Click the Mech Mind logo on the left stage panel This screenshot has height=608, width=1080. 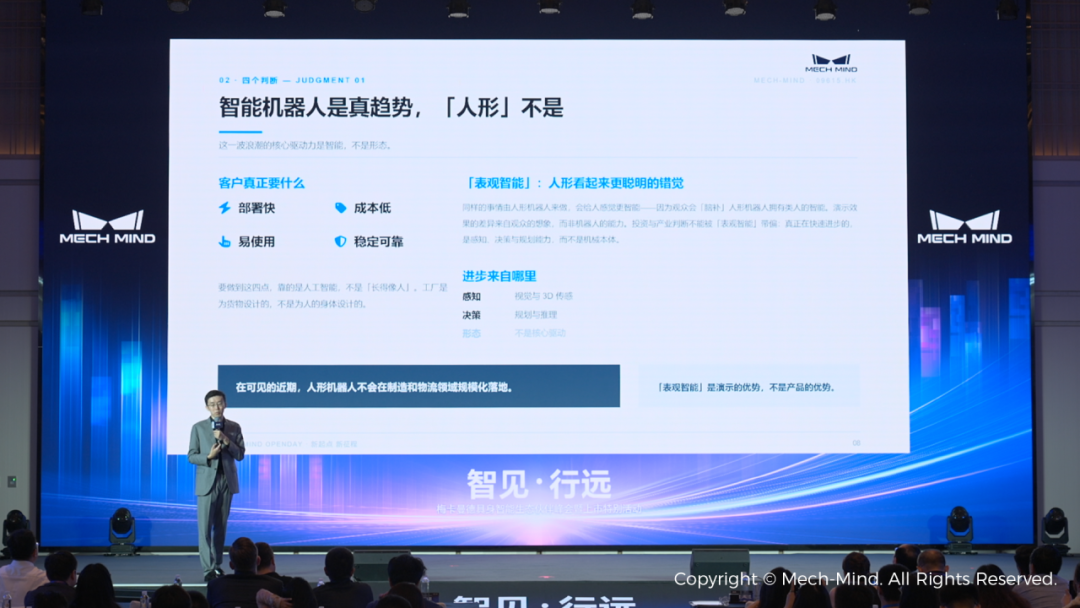[107, 227]
